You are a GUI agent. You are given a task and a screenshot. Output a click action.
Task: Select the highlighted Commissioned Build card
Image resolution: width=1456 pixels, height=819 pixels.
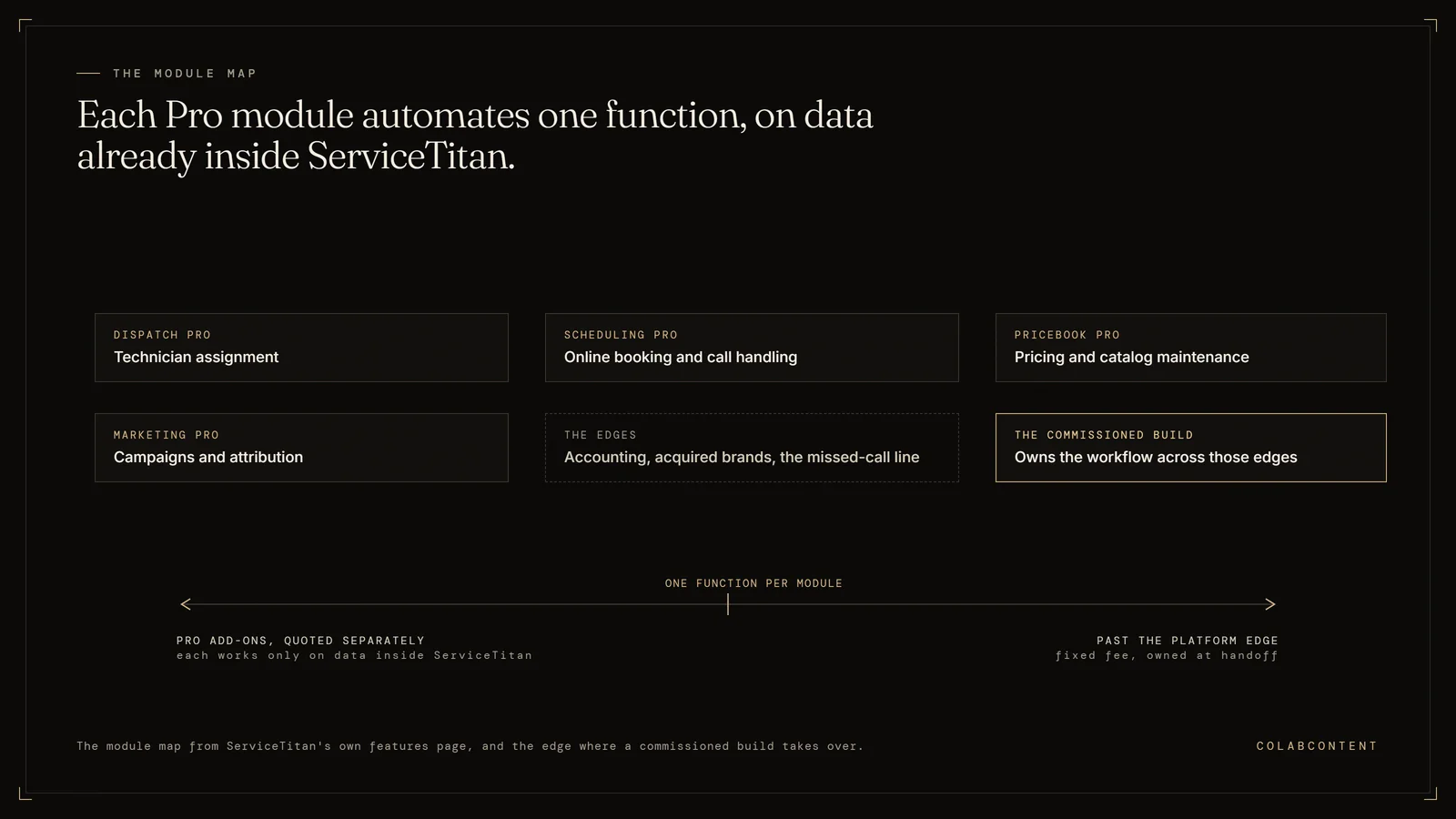pyautogui.click(x=1190, y=448)
